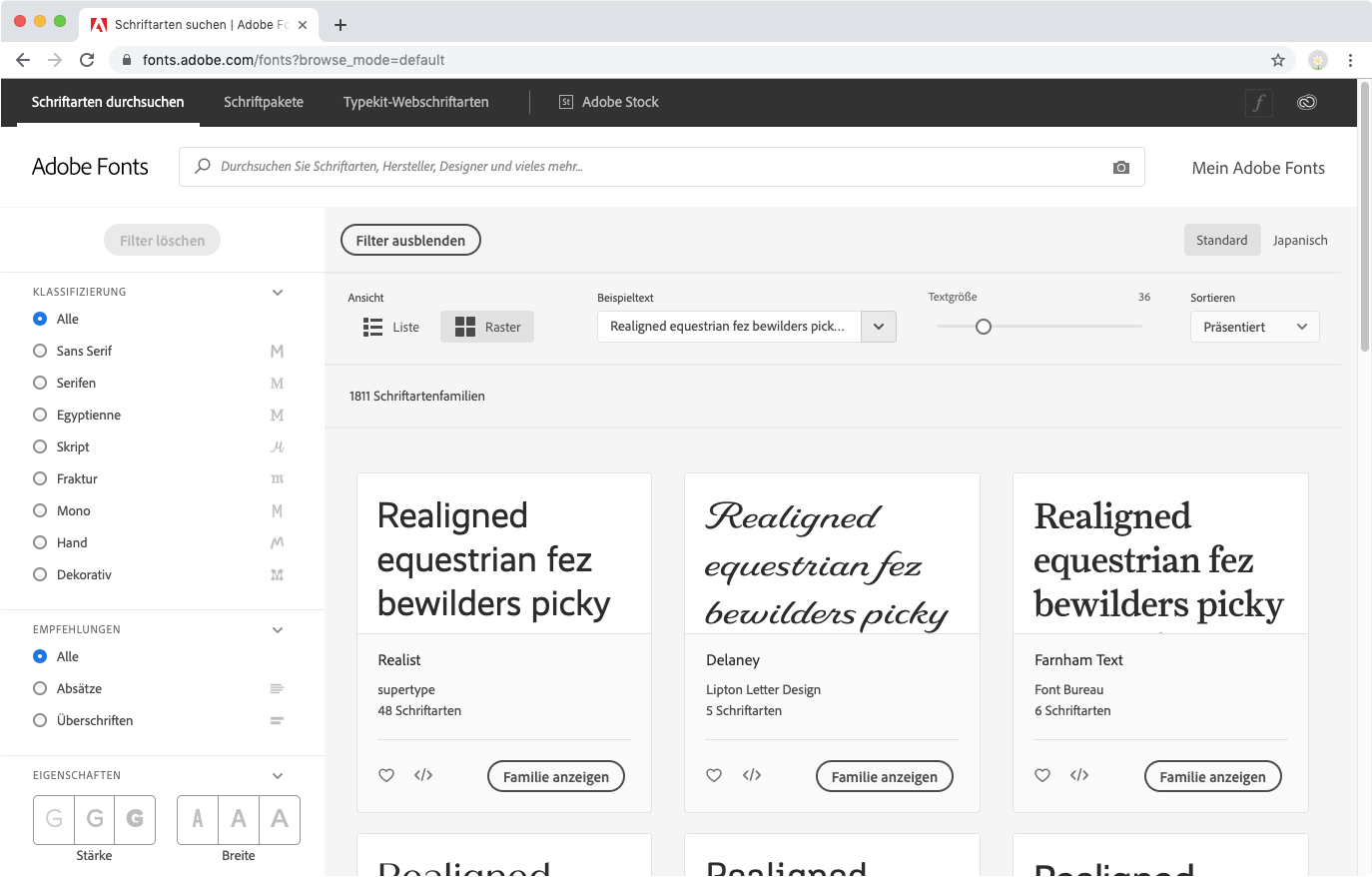Favorite Farnham Text with heart icon
Viewport: 1372px width, 877px height.
[x=1042, y=775]
